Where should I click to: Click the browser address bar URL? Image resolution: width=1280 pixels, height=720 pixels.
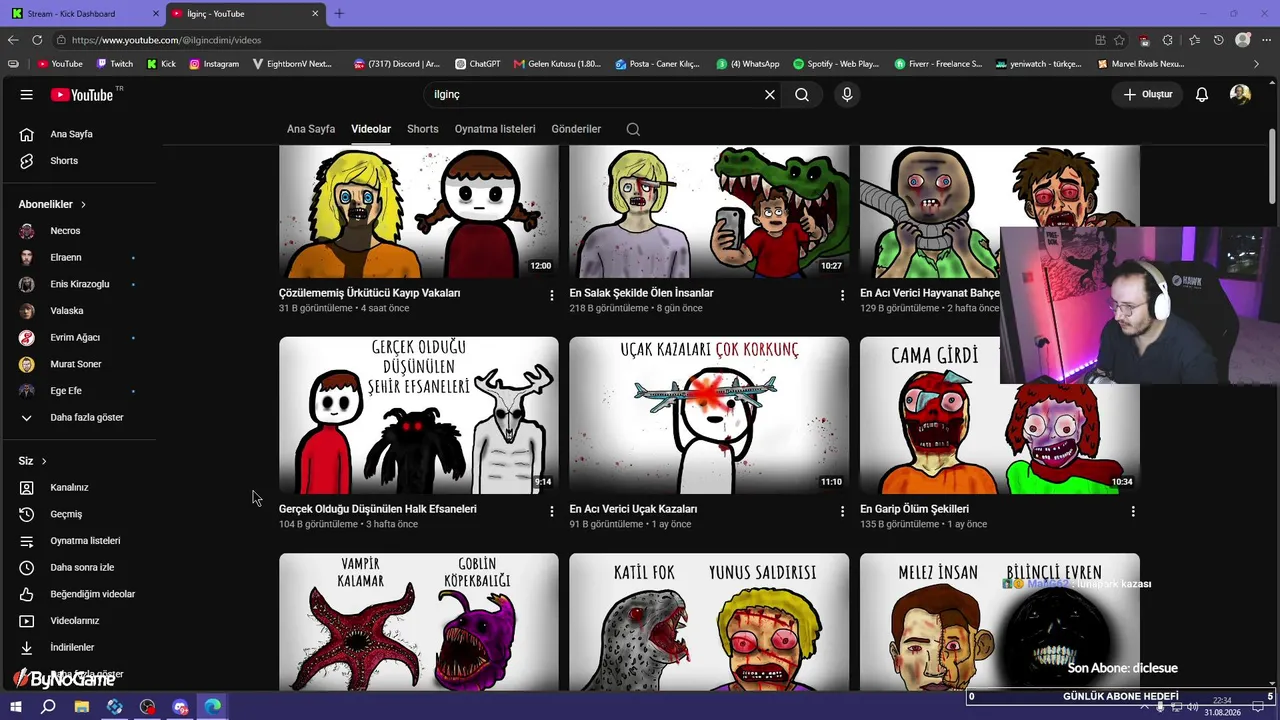pos(166,40)
